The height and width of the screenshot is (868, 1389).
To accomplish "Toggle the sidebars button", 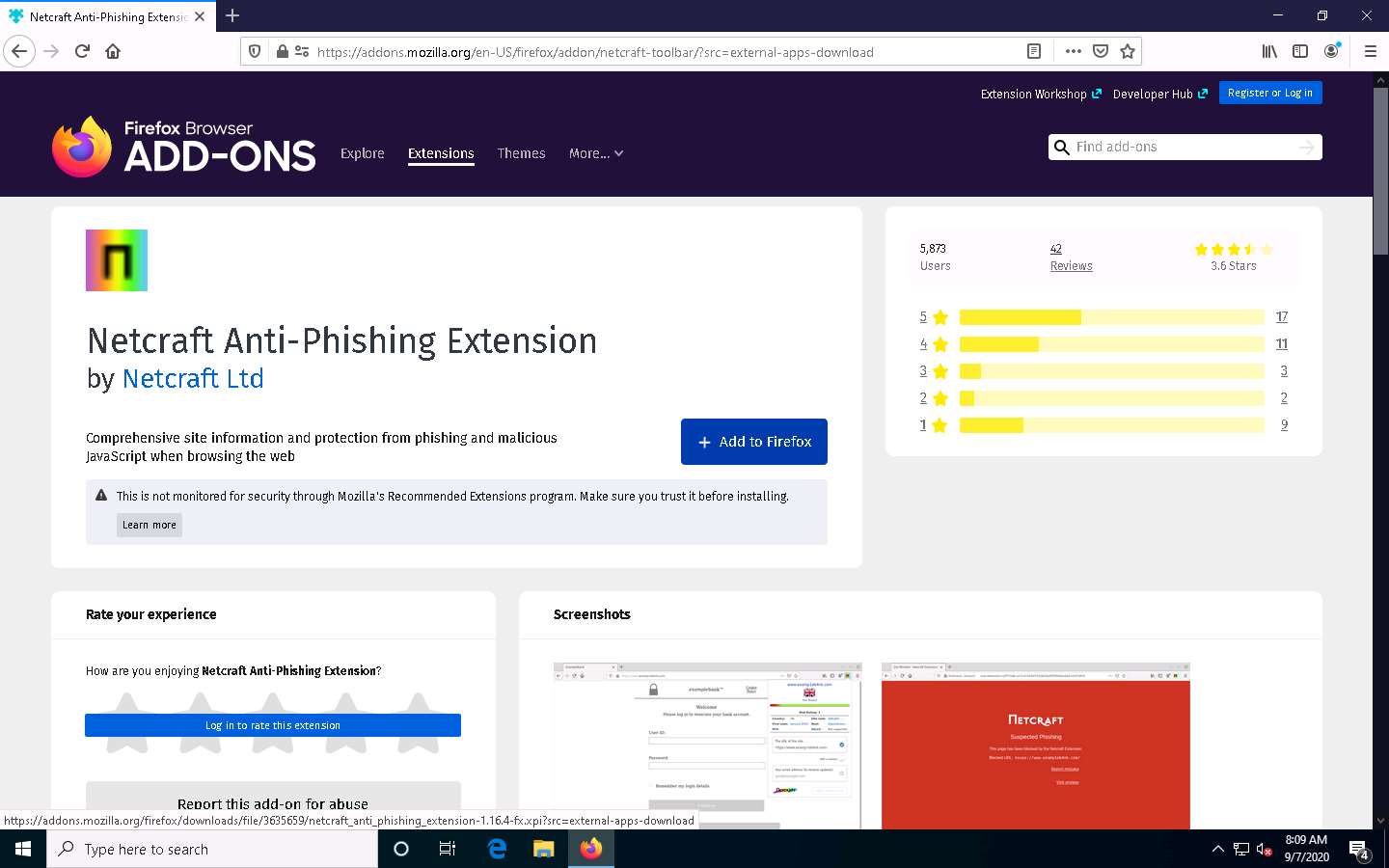I will pos(1300,51).
